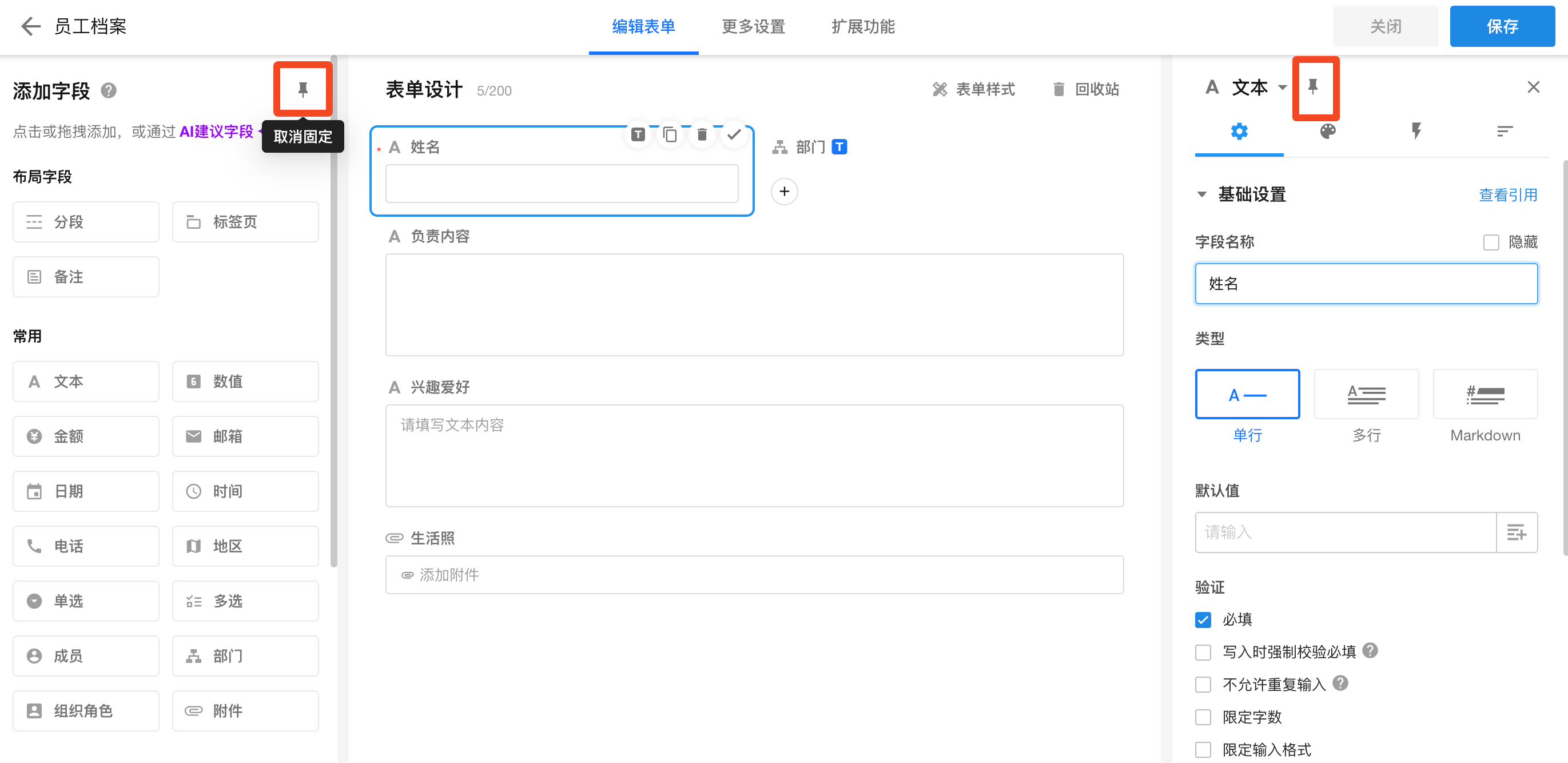Click help icon next to 添加字段

click(108, 91)
